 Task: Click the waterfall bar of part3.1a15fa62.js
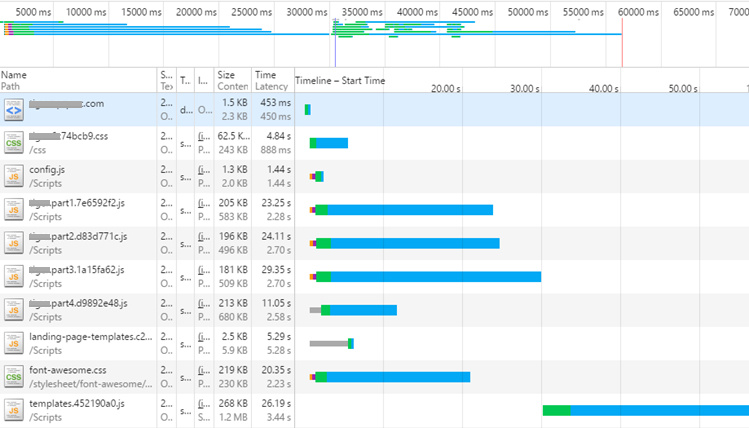pos(425,277)
